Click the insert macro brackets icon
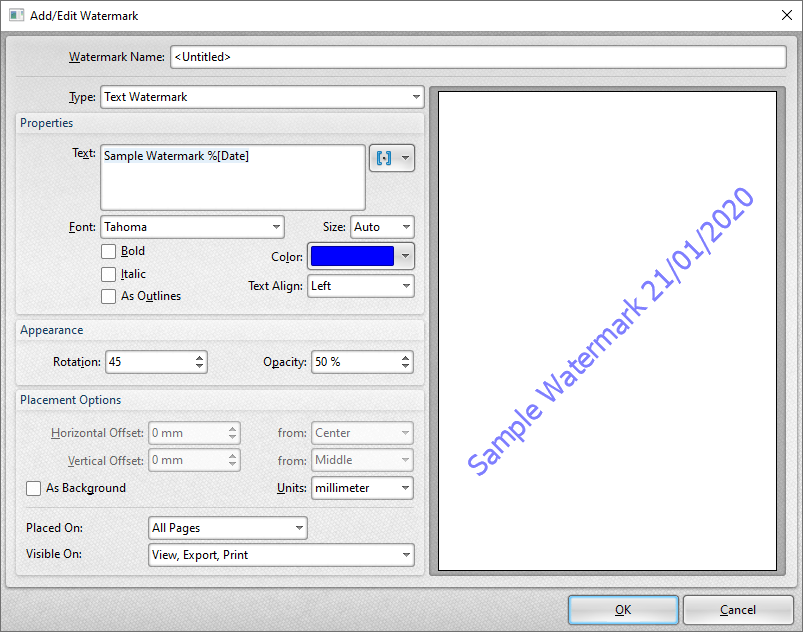Viewport: 803px width, 632px height. point(384,158)
